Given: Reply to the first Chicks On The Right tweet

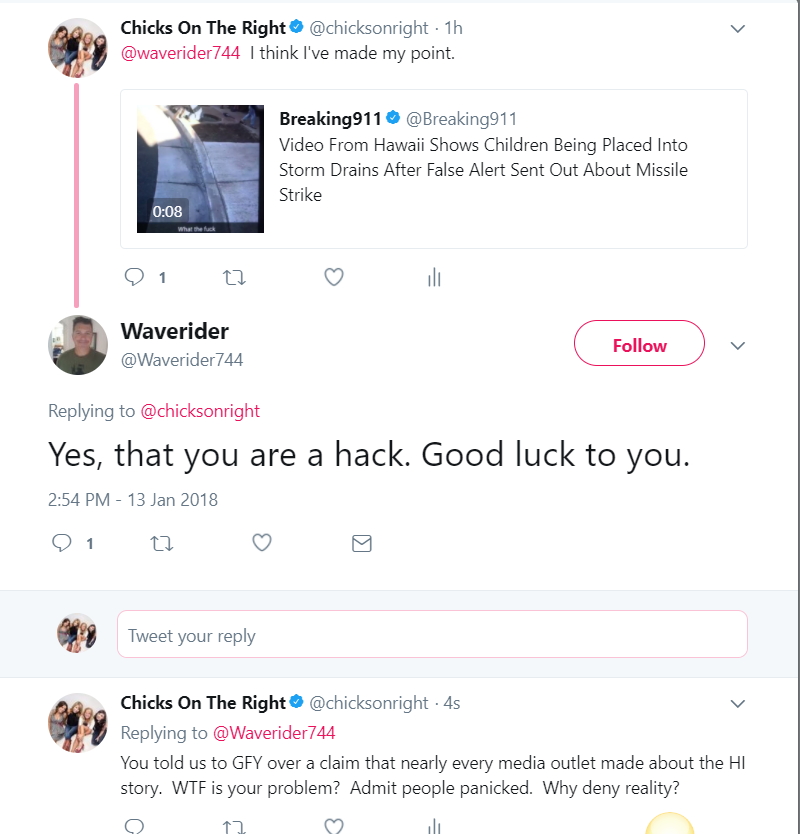Looking at the screenshot, I should [134, 277].
